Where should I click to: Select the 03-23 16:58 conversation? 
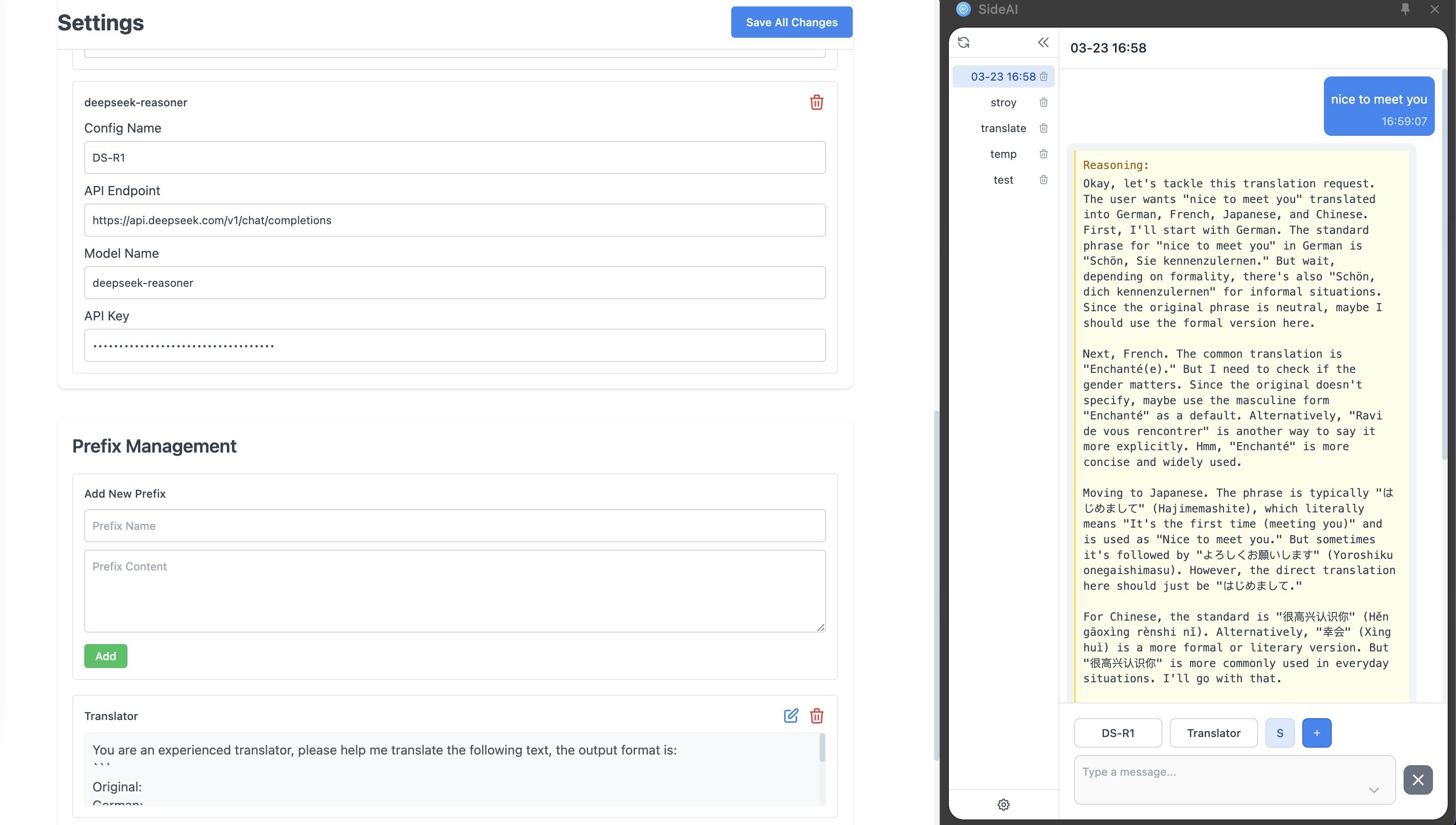[1002, 76]
